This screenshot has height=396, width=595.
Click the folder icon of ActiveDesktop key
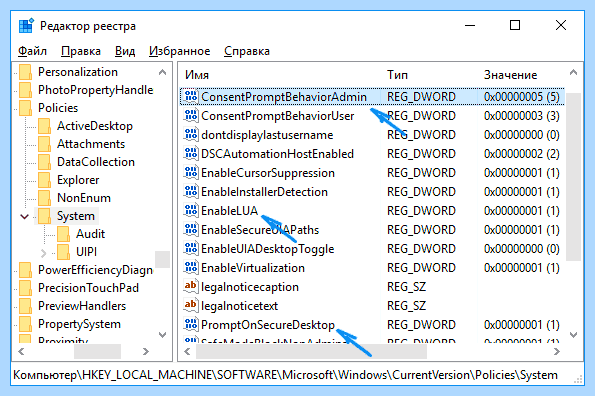point(45,126)
